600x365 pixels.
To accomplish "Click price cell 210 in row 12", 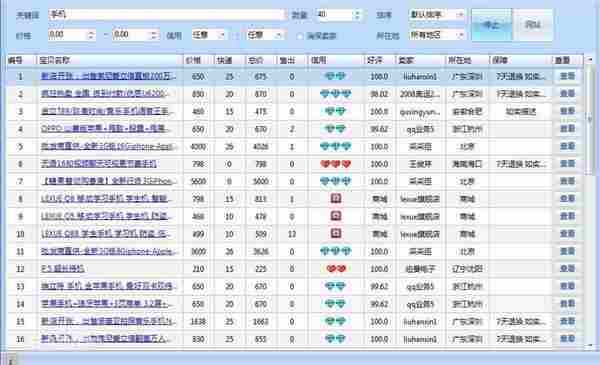I will click(198, 269).
